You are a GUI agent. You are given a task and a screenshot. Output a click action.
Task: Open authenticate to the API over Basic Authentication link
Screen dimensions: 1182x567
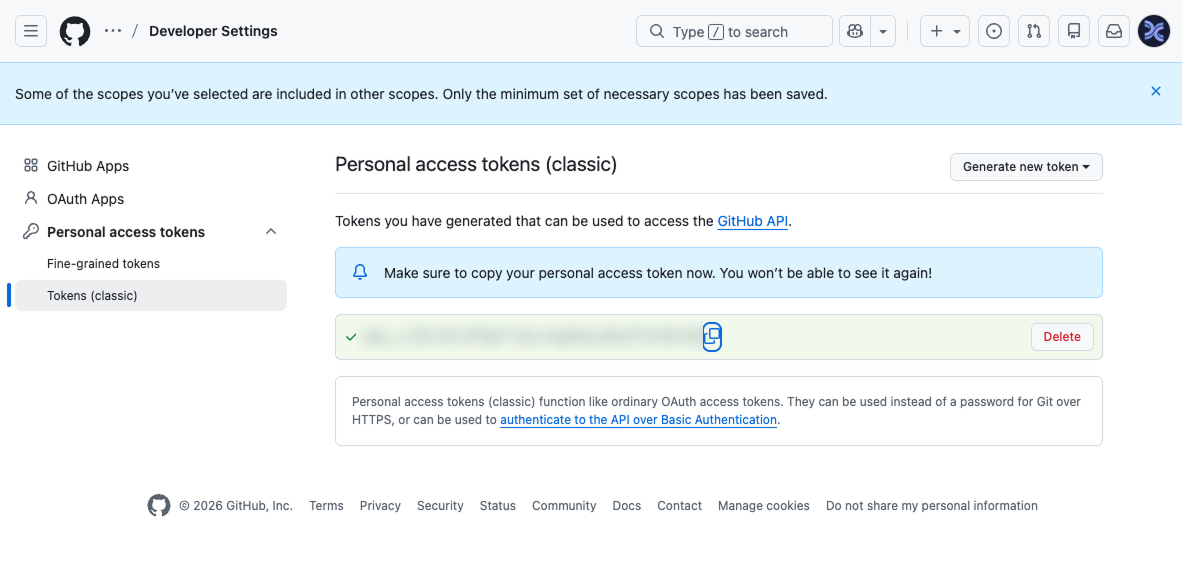[x=638, y=420]
